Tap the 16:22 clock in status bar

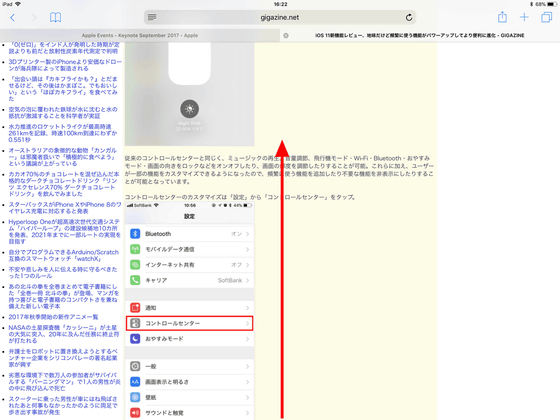pos(280,4)
